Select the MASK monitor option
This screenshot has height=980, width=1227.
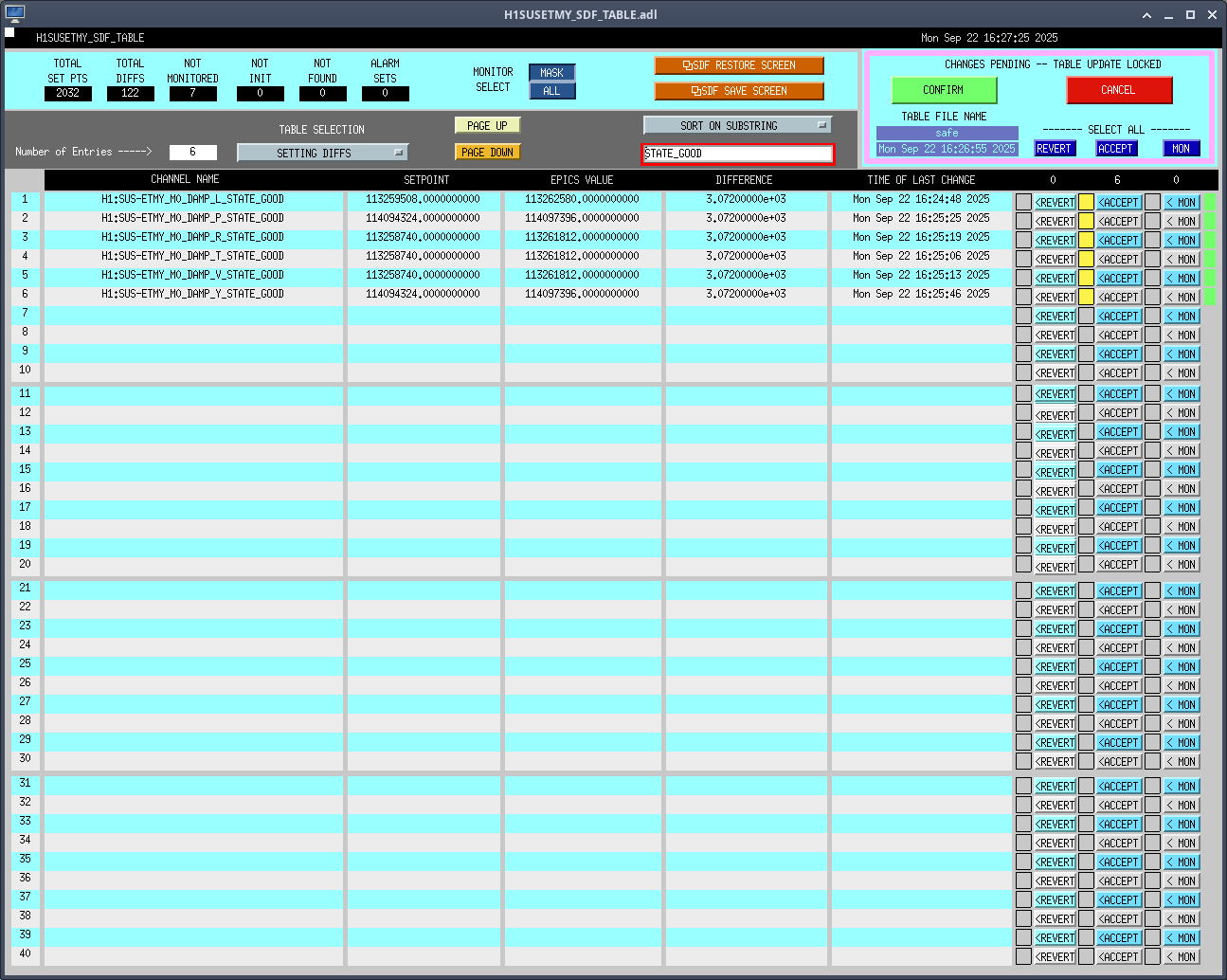click(x=551, y=73)
